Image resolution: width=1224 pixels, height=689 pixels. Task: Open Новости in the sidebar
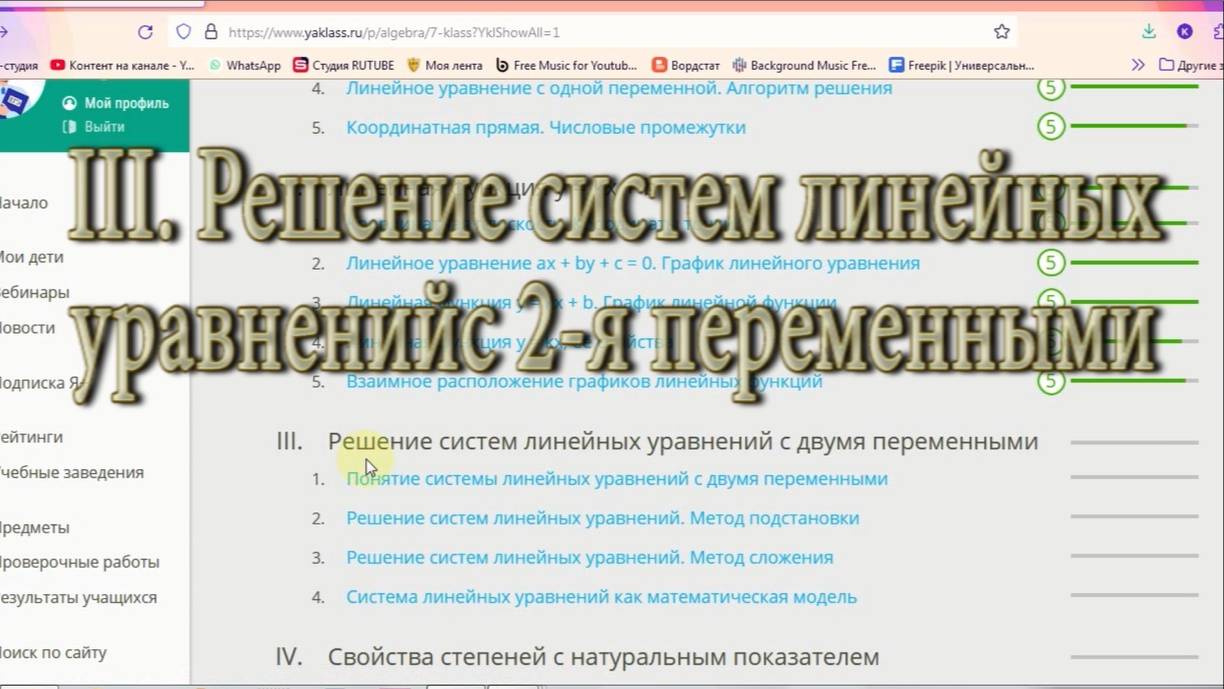(26, 327)
